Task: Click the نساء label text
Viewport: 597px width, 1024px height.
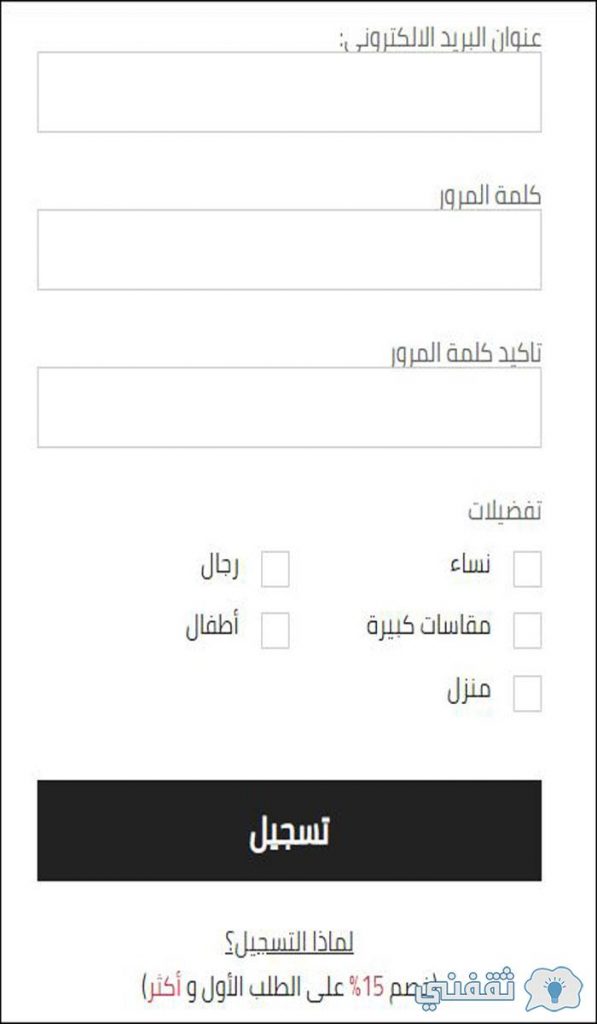Action: click(470, 566)
